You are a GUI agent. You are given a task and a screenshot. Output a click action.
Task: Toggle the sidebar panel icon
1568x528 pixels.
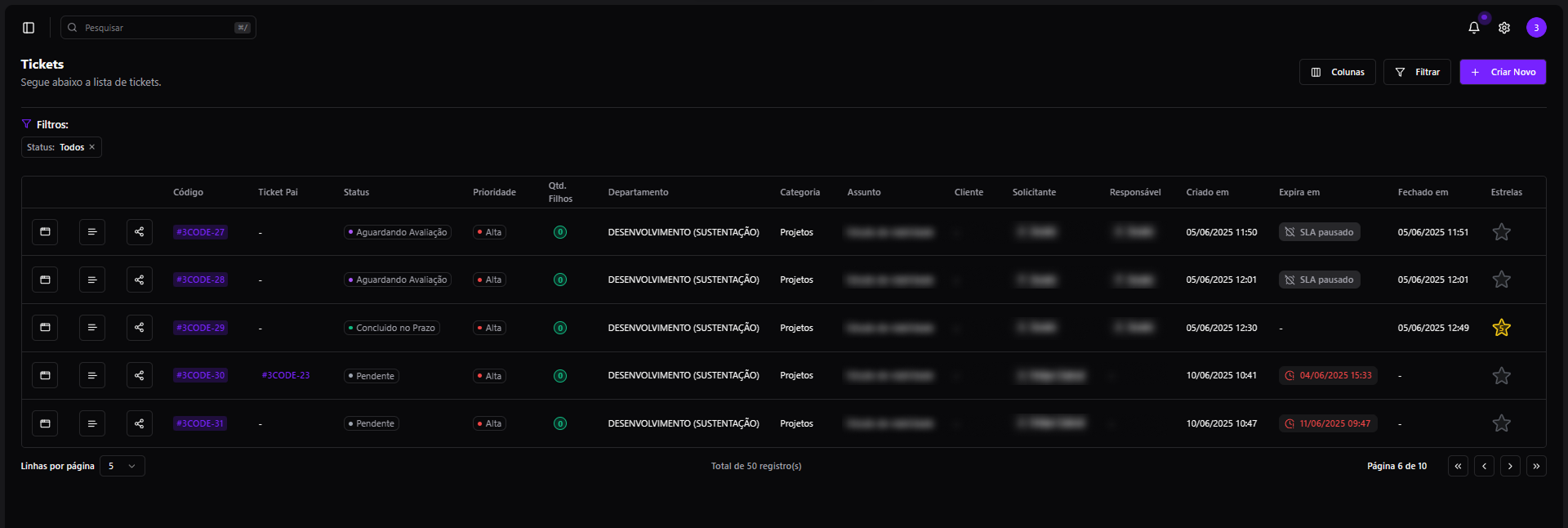tap(29, 28)
